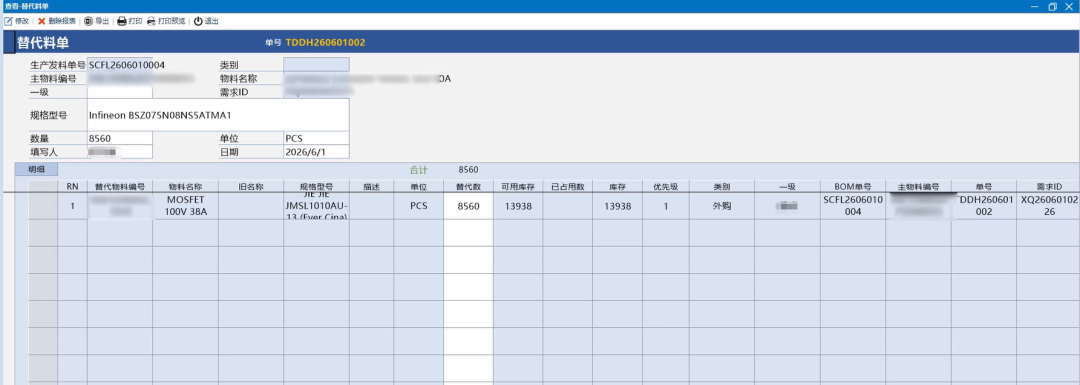Select the row header of row 1
Viewport: 1080px width, 385px height.
coord(43,206)
